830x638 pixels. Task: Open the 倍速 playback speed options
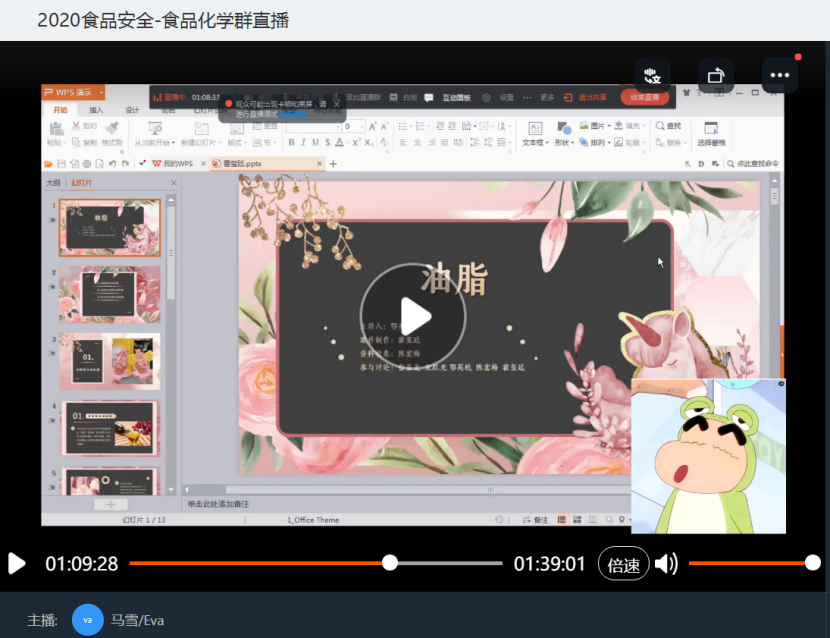click(623, 564)
